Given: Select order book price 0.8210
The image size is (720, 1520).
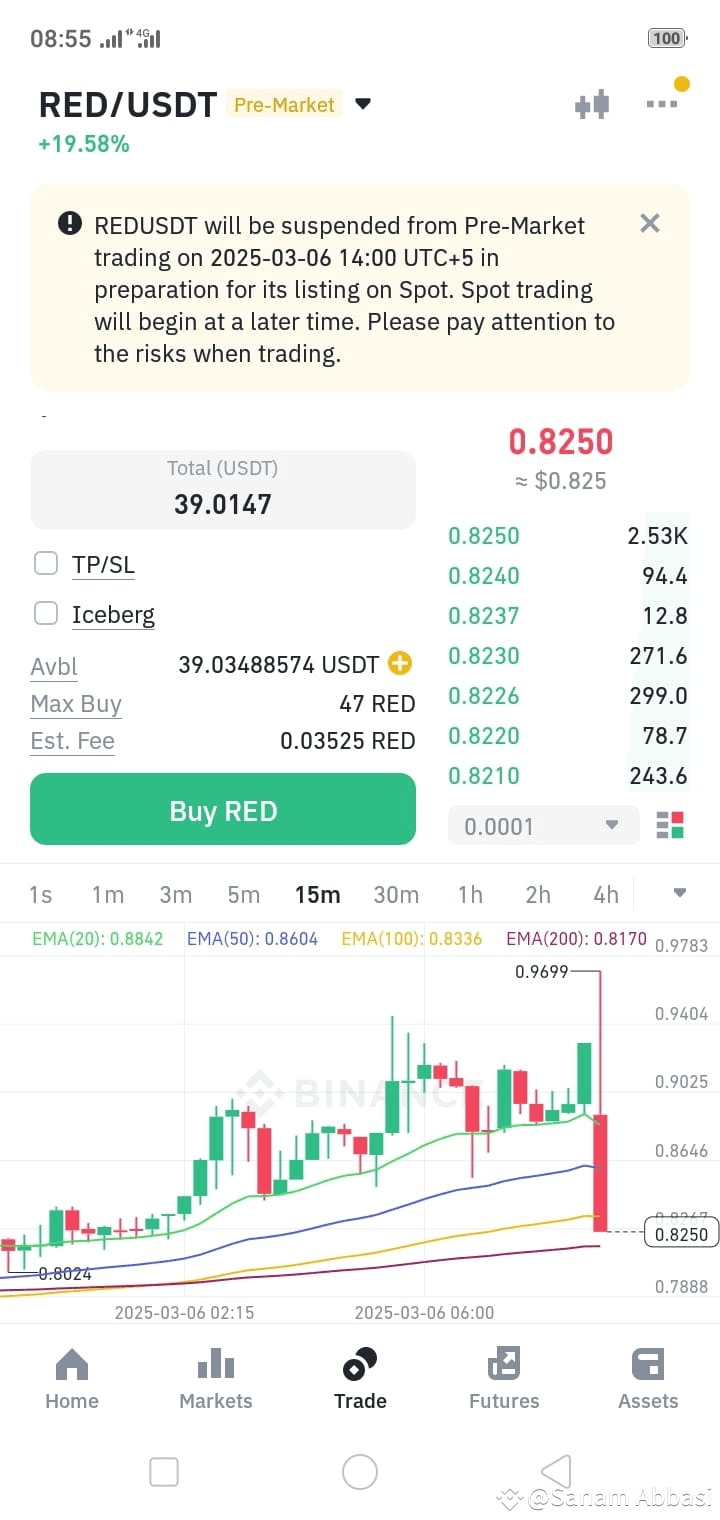Looking at the screenshot, I should pos(484,776).
